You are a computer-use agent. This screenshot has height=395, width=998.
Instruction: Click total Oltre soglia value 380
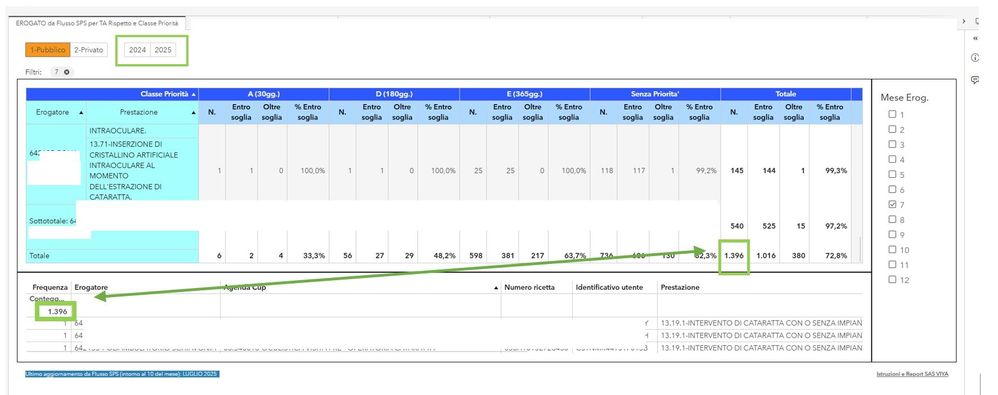tap(799, 256)
